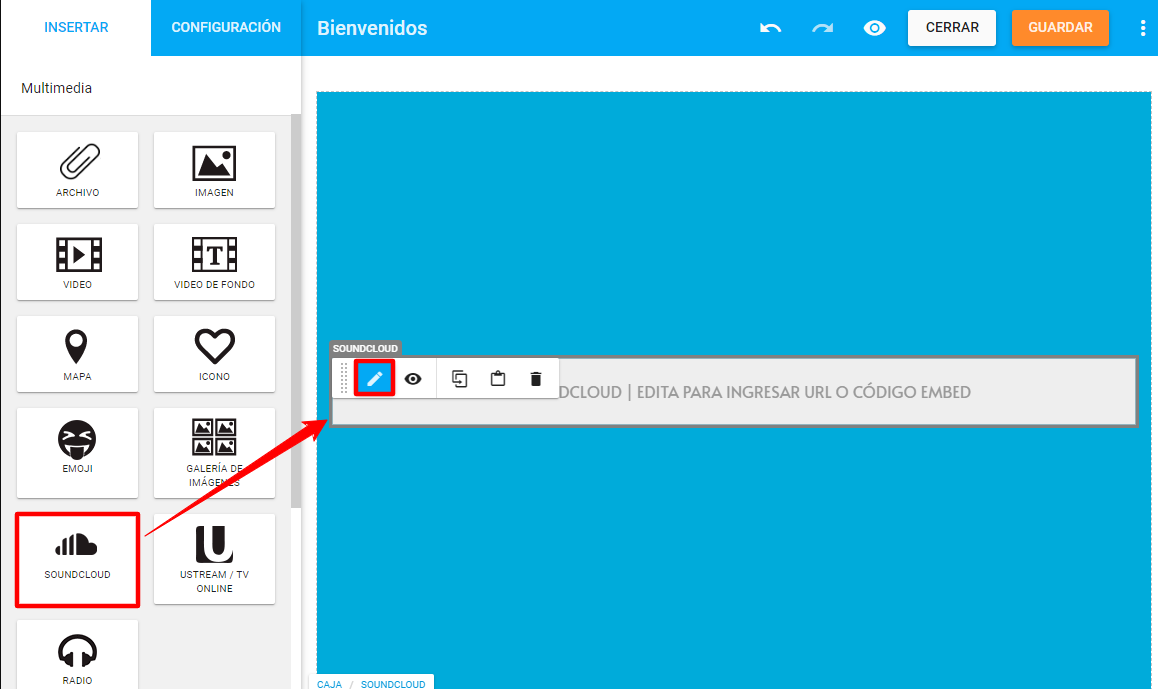Viewport: 1158px width, 689px height.
Task: Redo the last action
Action: coord(822,28)
